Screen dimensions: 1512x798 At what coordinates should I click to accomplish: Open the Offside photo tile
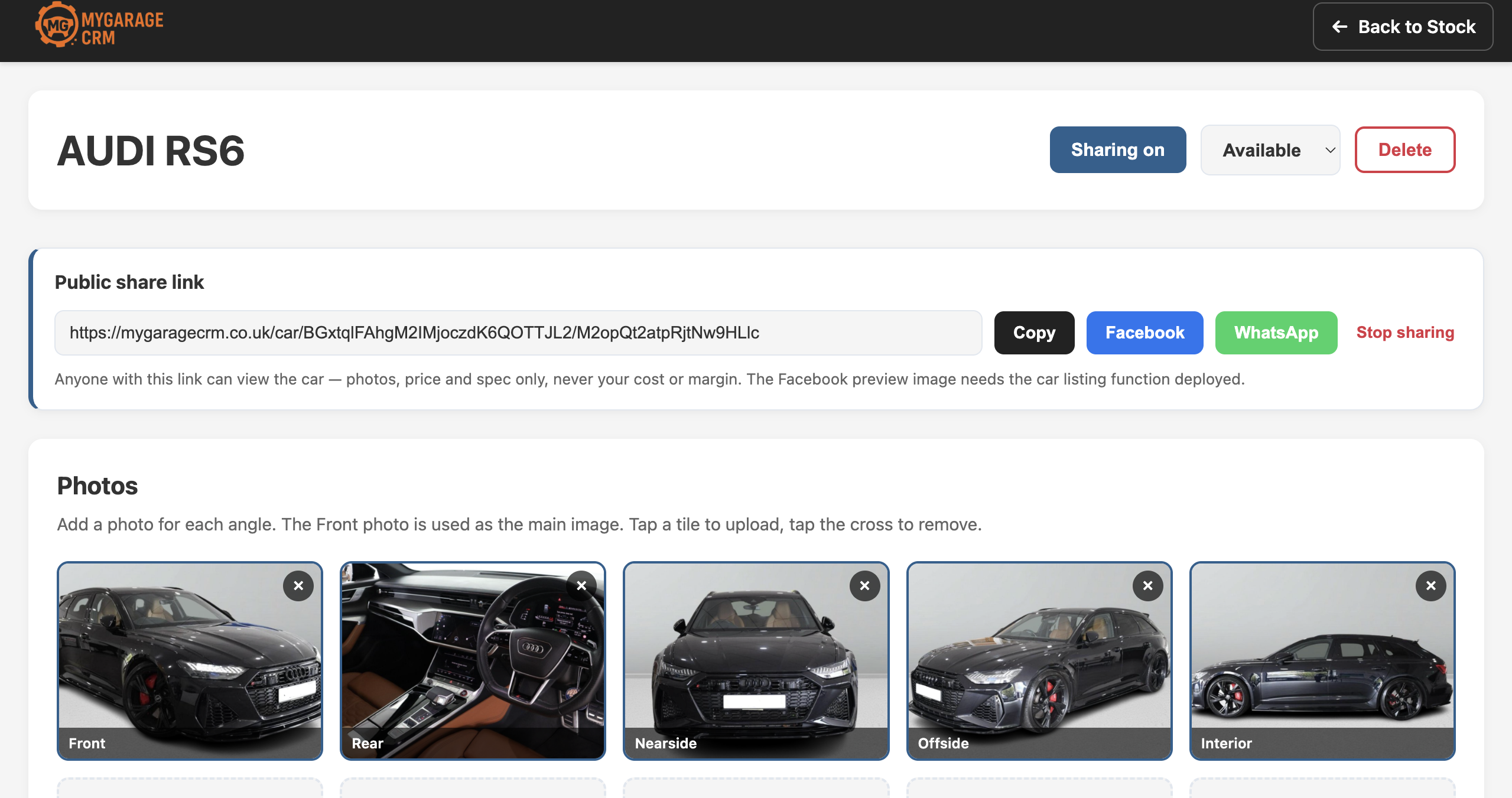pos(1039,661)
